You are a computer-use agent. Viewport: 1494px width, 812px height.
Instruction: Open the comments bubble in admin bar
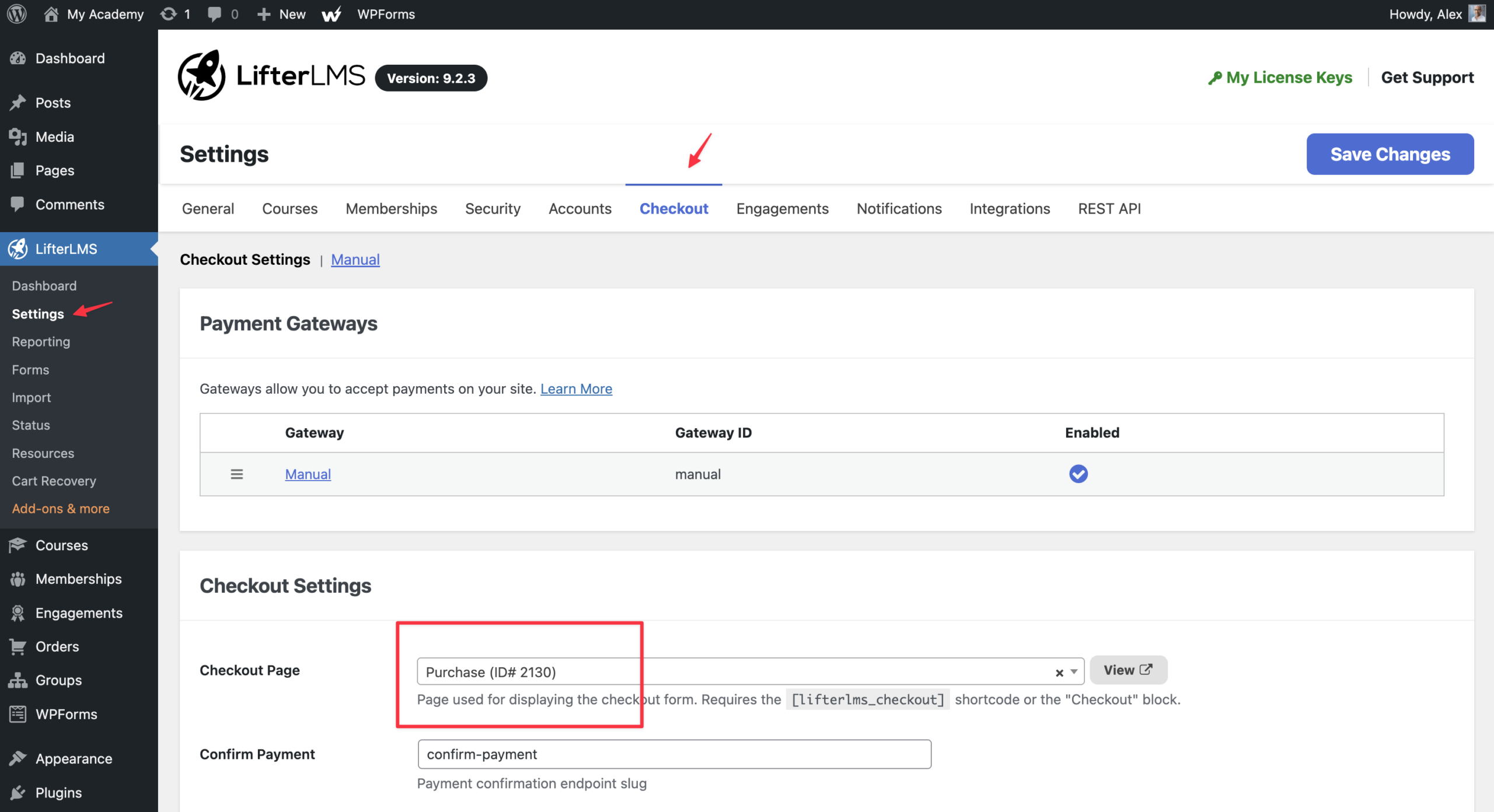click(x=214, y=14)
